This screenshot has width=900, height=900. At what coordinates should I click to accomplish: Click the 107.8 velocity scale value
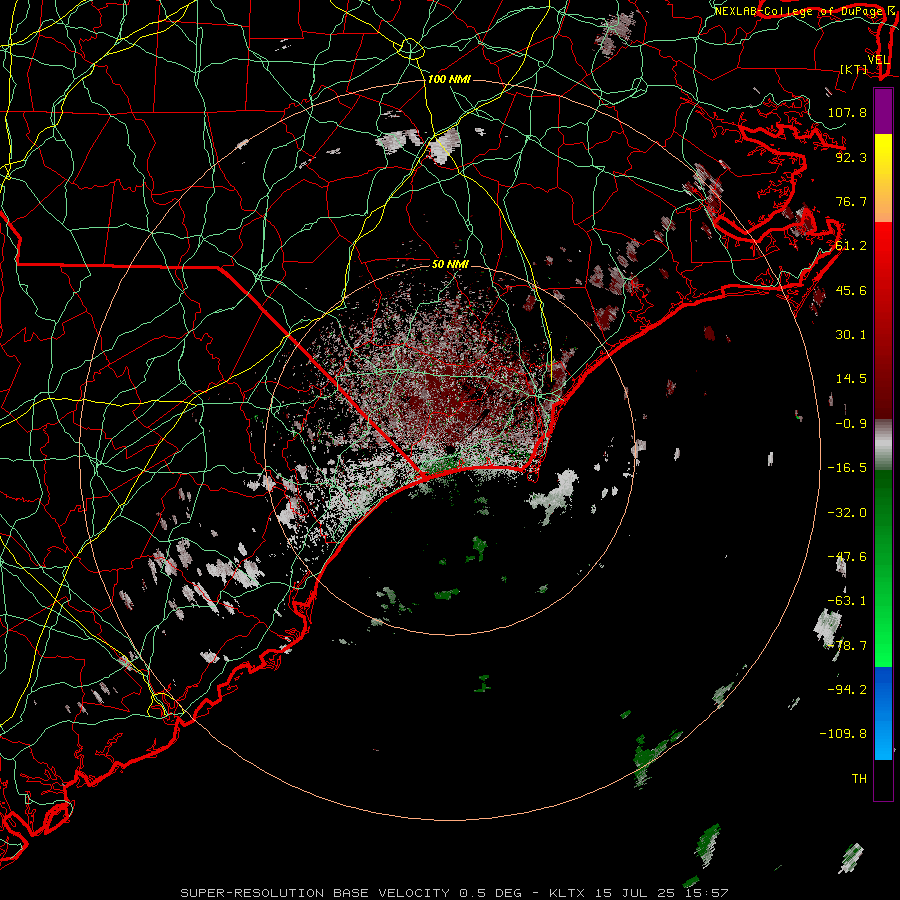pyautogui.click(x=847, y=112)
